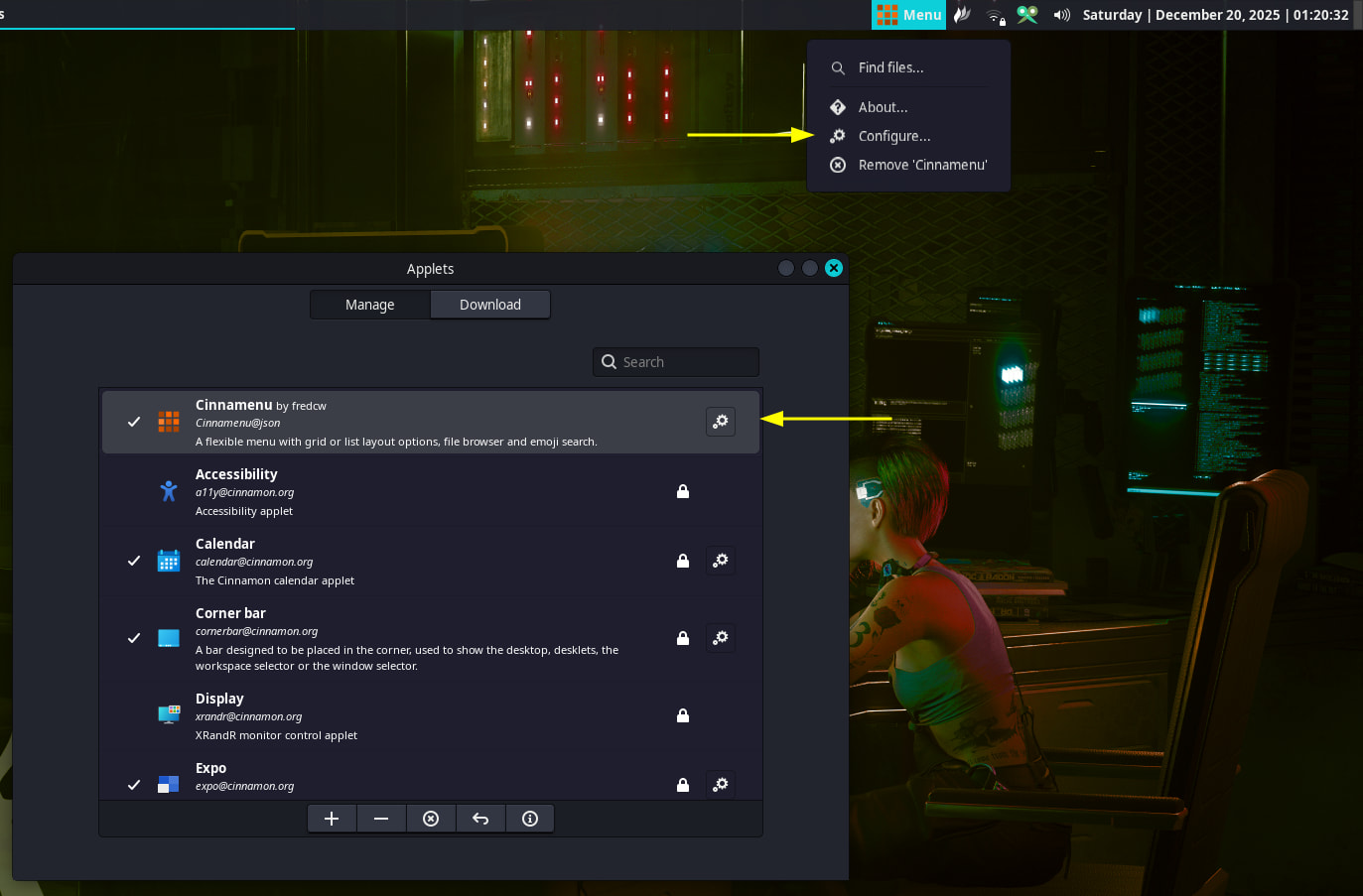Click the remove applet minus button
This screenshot has height=896, width=1363.
[381, 819]
